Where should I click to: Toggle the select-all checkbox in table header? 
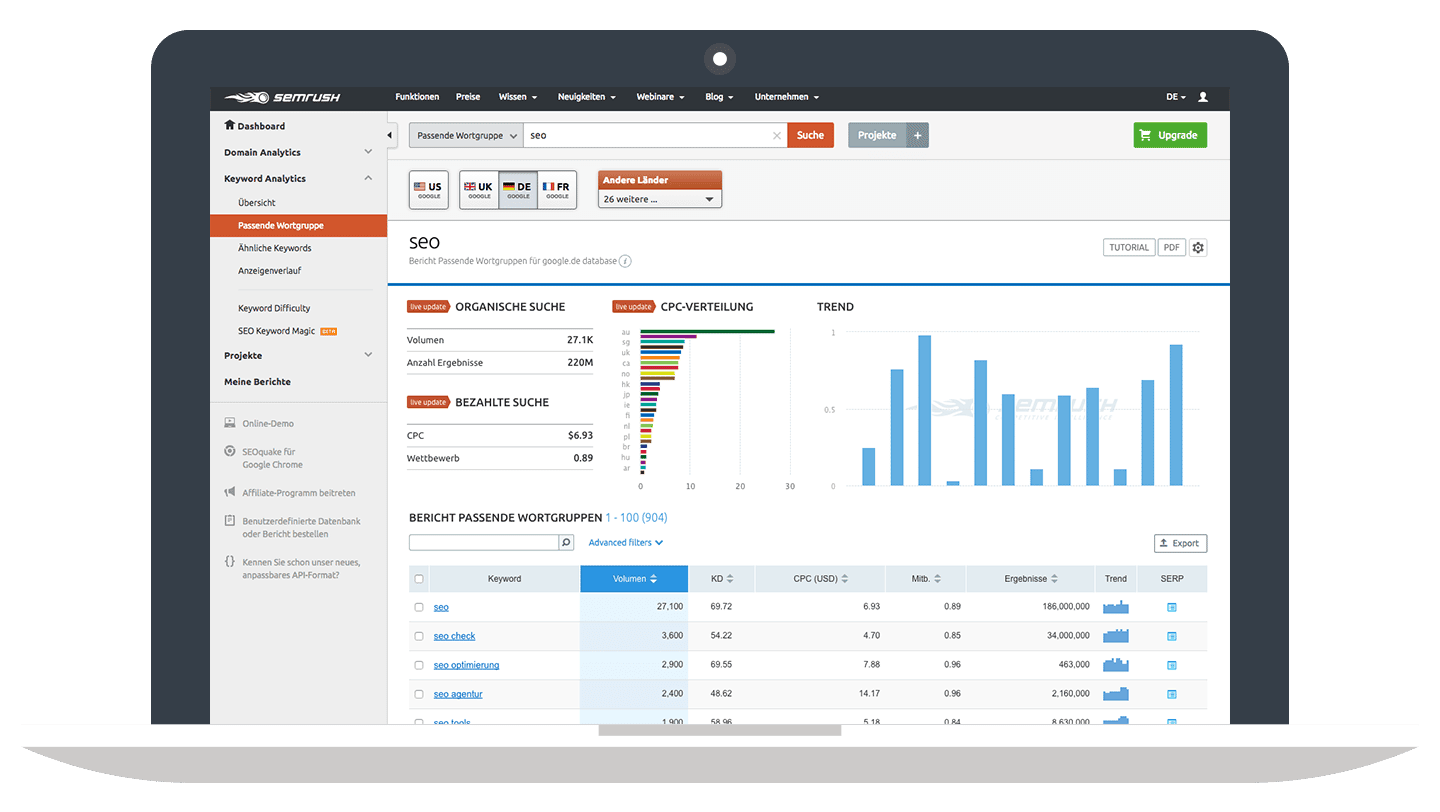pos(419,579)
